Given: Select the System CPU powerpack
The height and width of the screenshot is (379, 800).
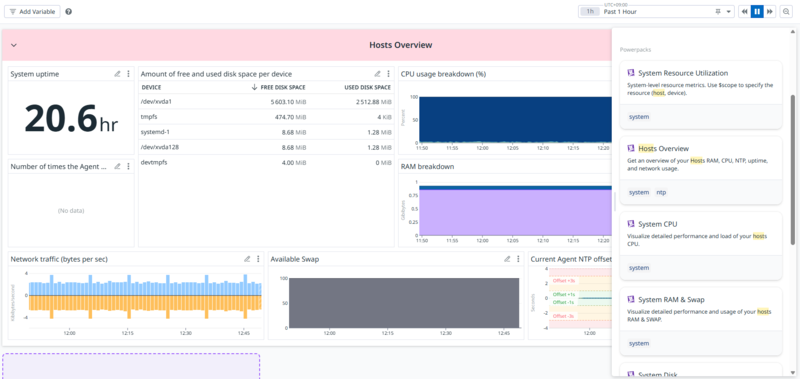Looking at the screenshot, I should [701, 246].
